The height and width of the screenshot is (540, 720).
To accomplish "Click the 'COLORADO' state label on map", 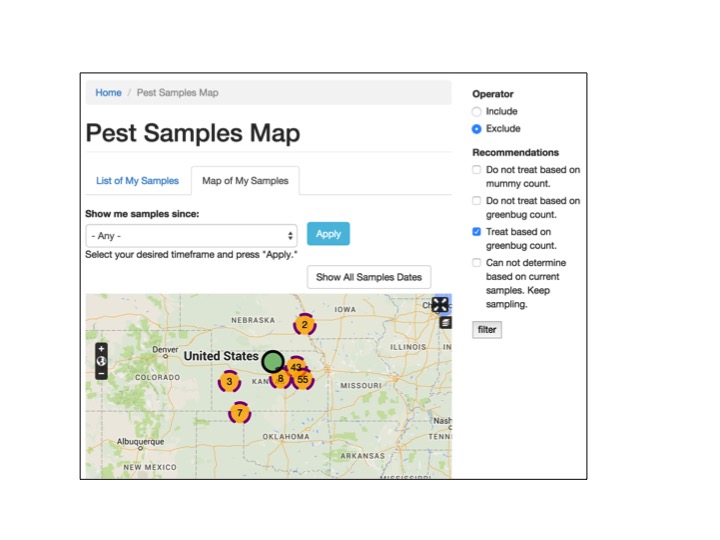I will click(x=158, y=377).
